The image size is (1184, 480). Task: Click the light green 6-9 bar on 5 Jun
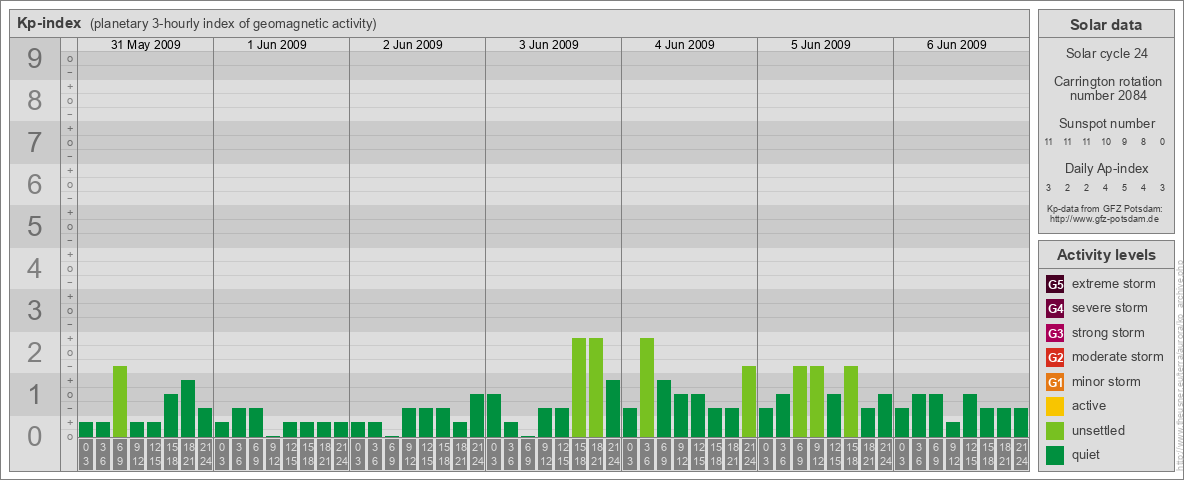tap(799, 402)
